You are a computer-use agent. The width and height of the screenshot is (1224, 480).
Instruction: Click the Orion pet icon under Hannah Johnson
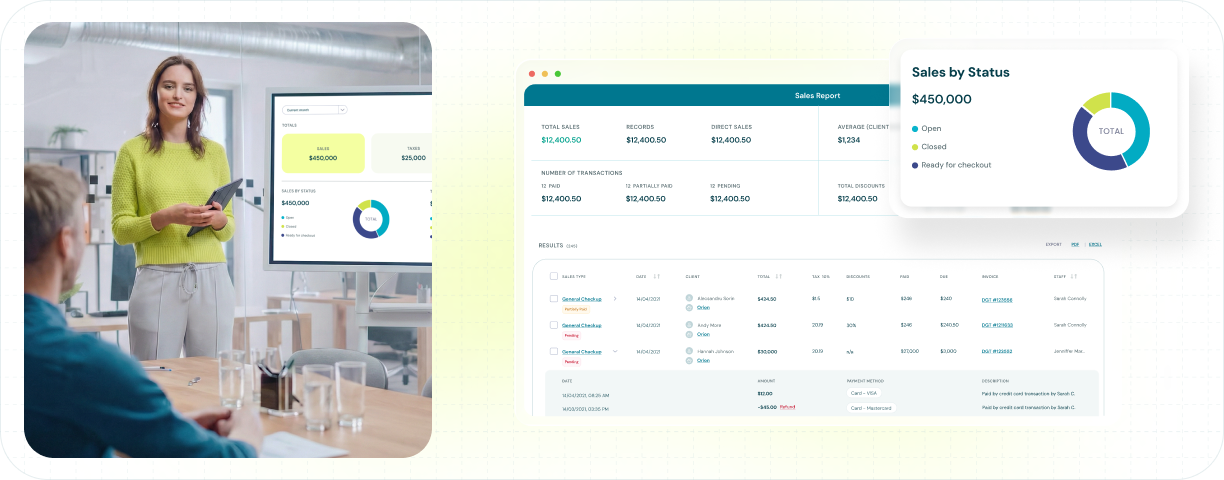(x=689, y=360)
